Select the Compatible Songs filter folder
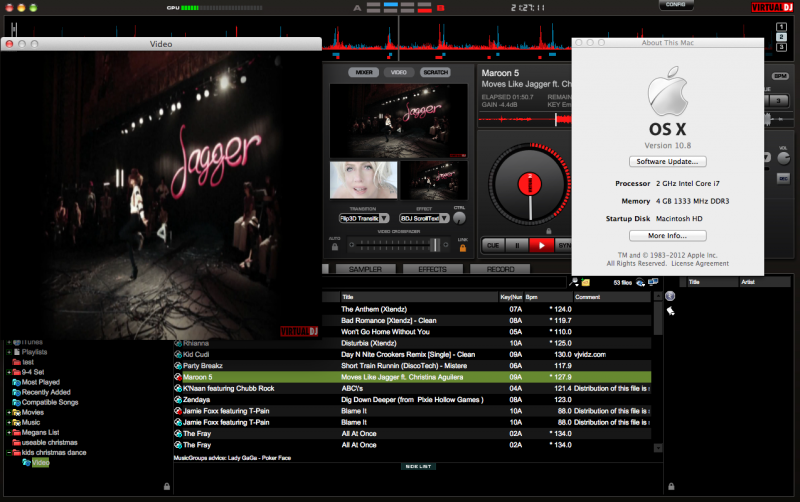 pos(45,403)
